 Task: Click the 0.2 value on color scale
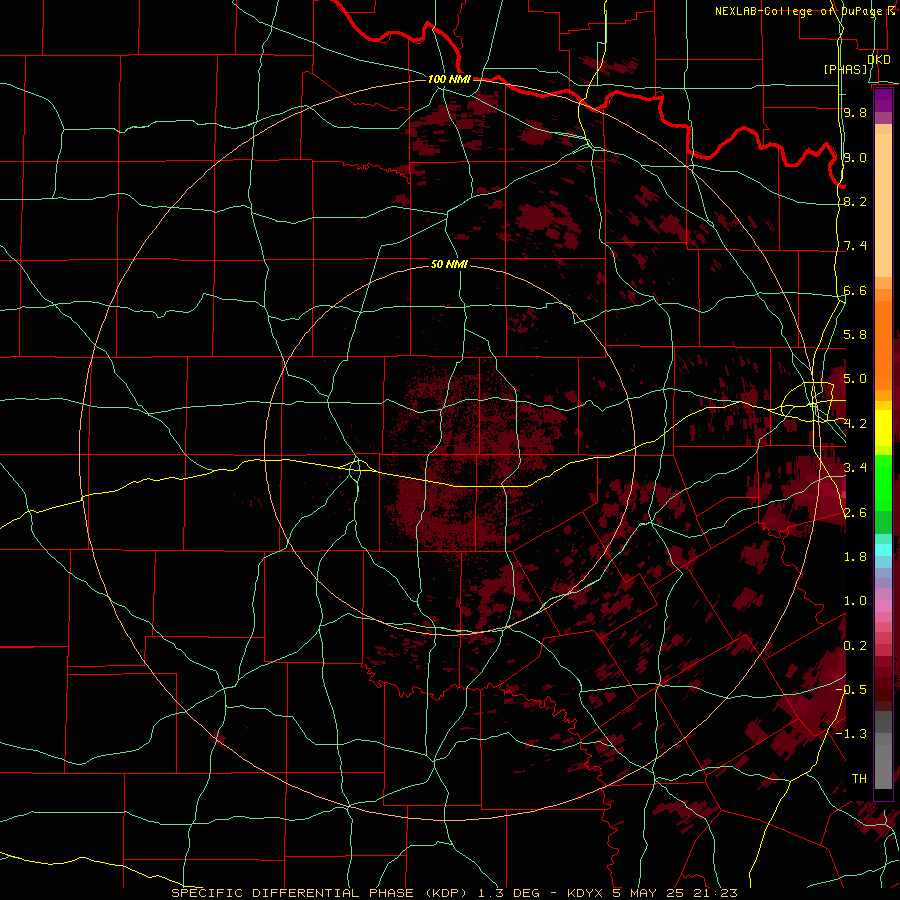click(x=855, y=646)
